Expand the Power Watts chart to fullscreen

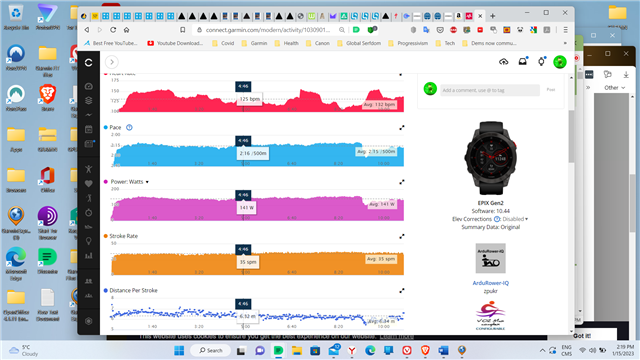click(402, 182)
